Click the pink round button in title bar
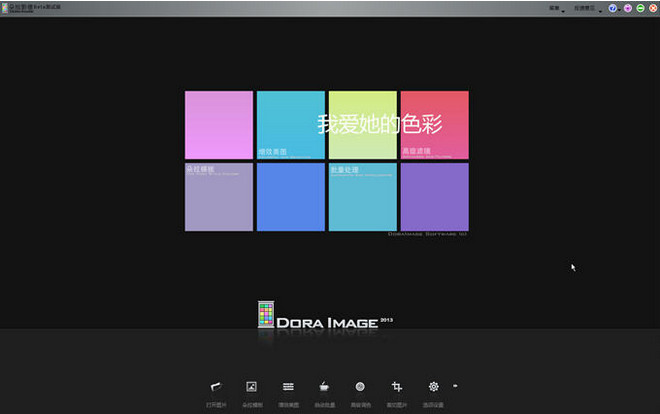 (x=626, y=8)
